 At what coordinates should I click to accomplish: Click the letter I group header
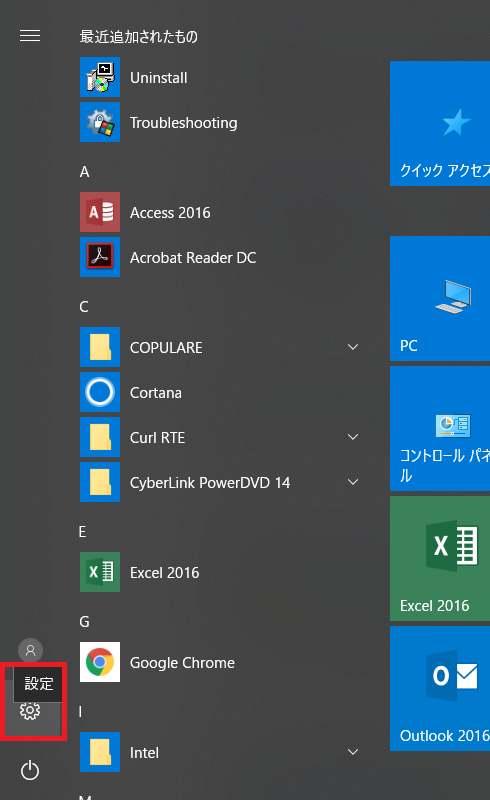tap(80, 712)
